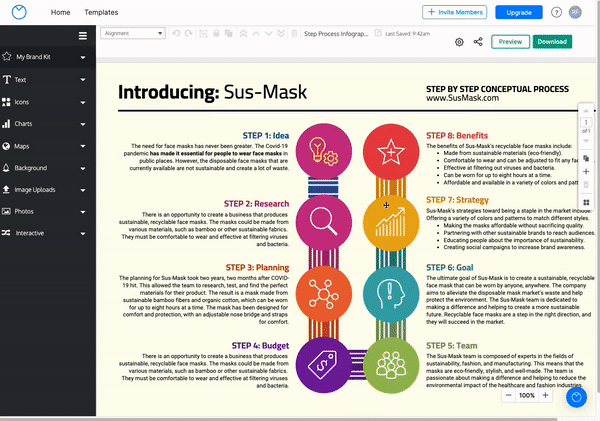Click the blue Upgrade button
600x421 pixels.
tap(519, 12)
